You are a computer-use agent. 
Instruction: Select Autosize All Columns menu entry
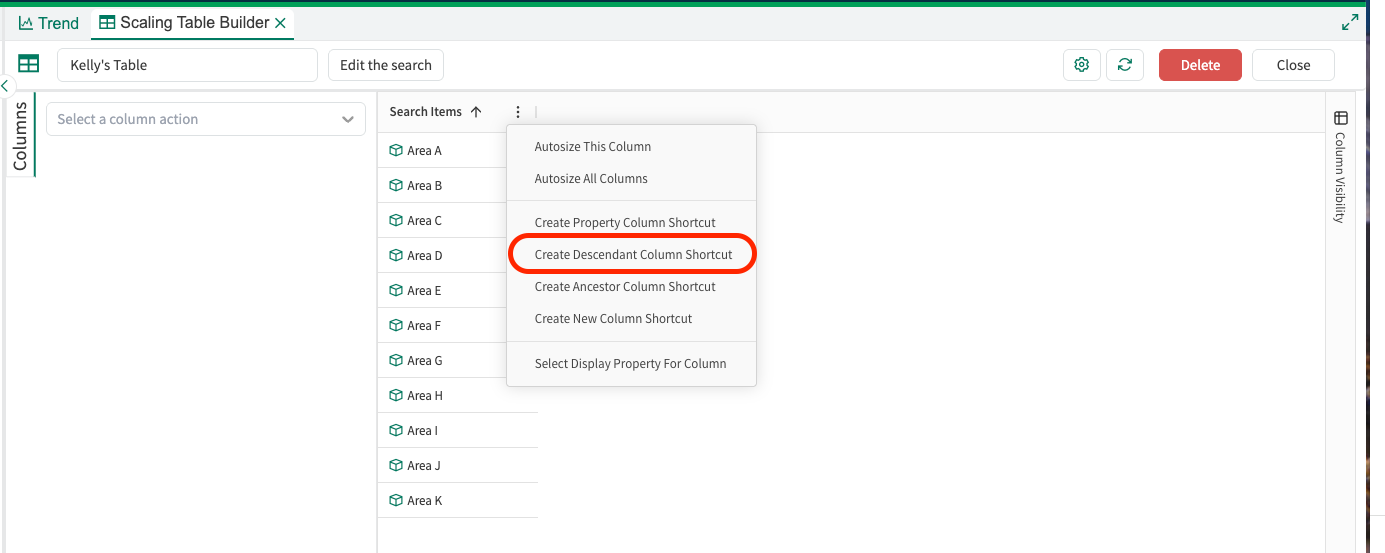(x=591, y=179)
